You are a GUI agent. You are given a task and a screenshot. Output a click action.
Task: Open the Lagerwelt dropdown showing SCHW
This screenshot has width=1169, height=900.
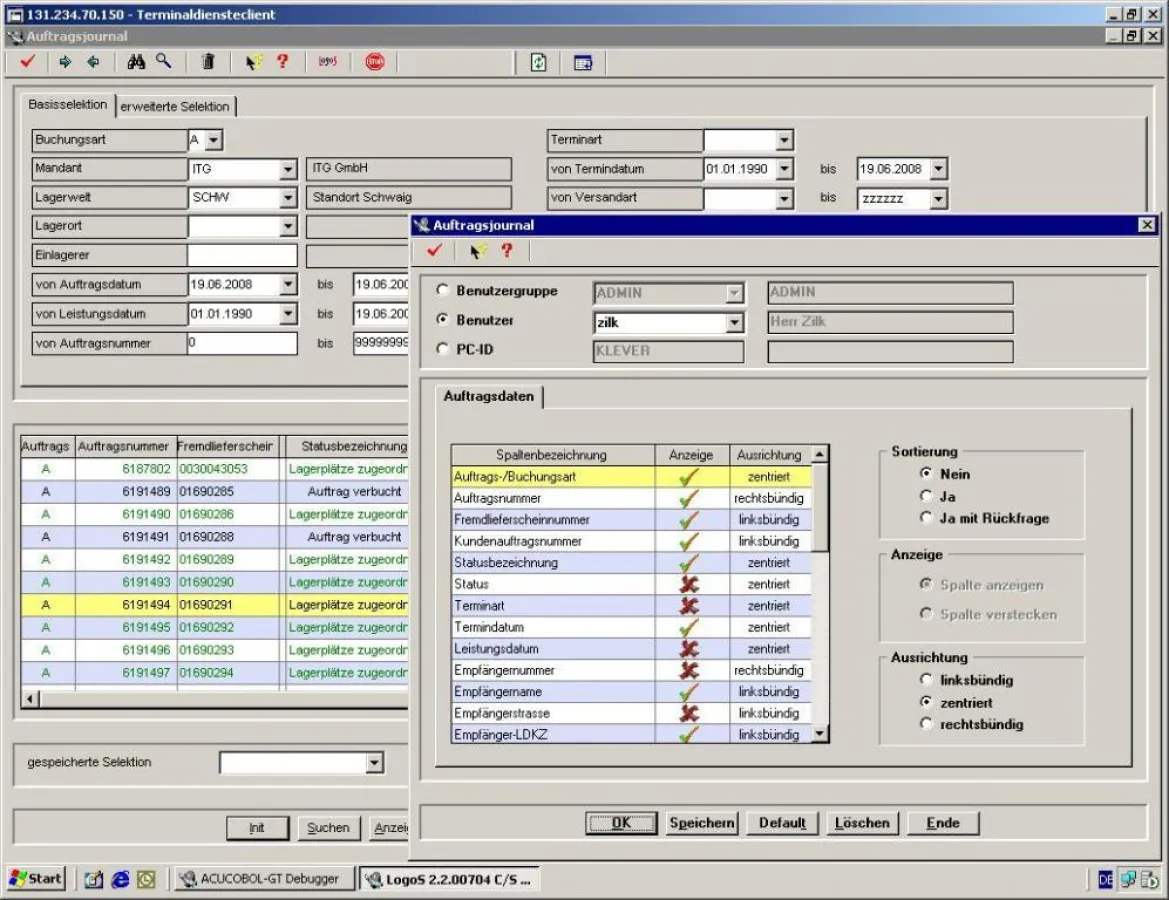point(288,198)
